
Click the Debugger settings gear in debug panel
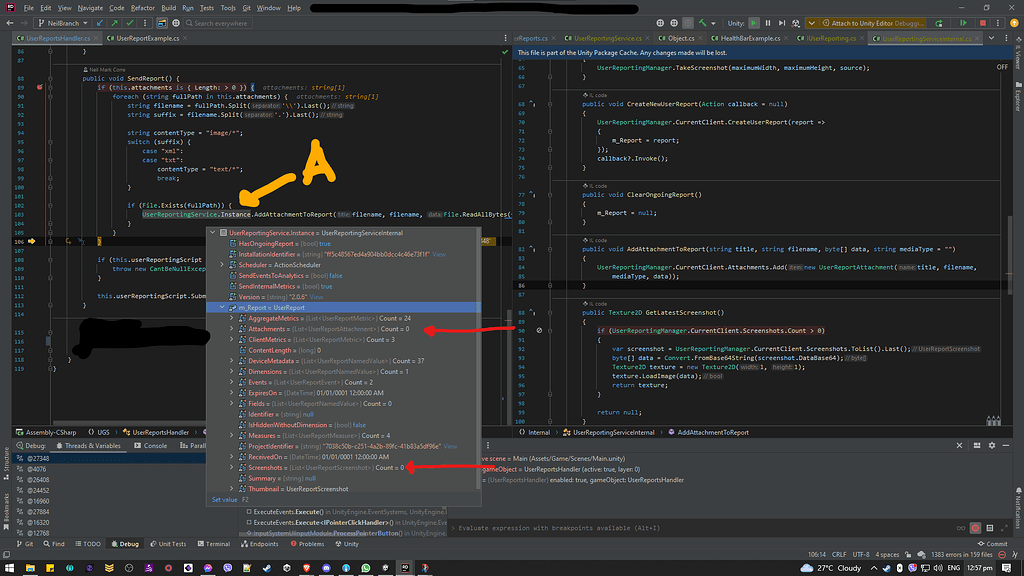point(990,446)
